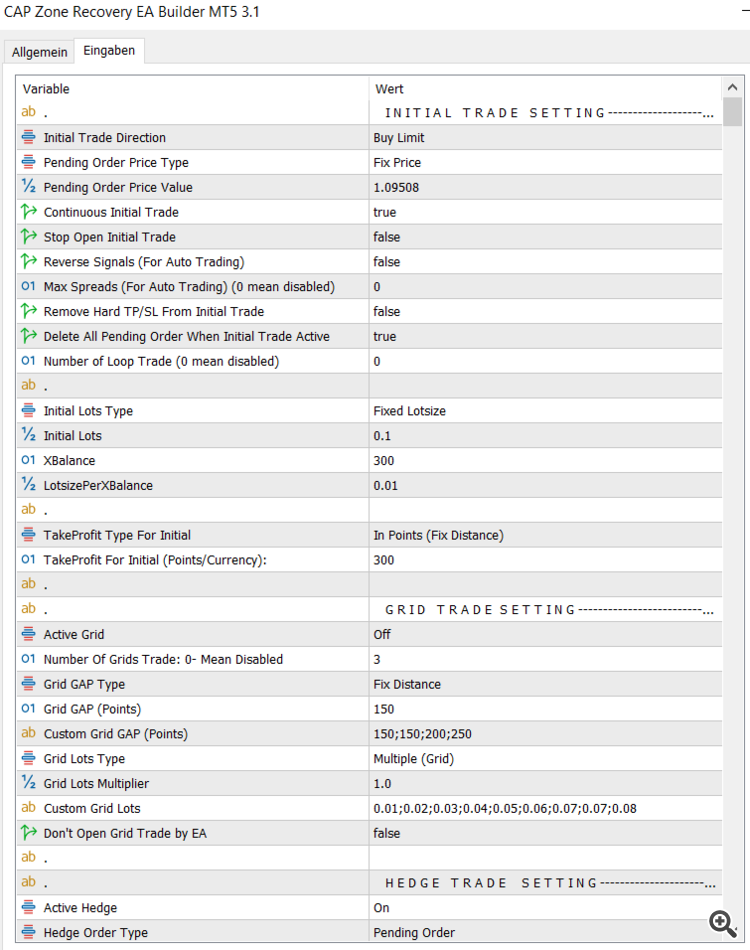This screenshot has width=750, height=950.
Task: Select the HEDGE TRADE SETTING header cell
Action: click(x=546, y=883)
